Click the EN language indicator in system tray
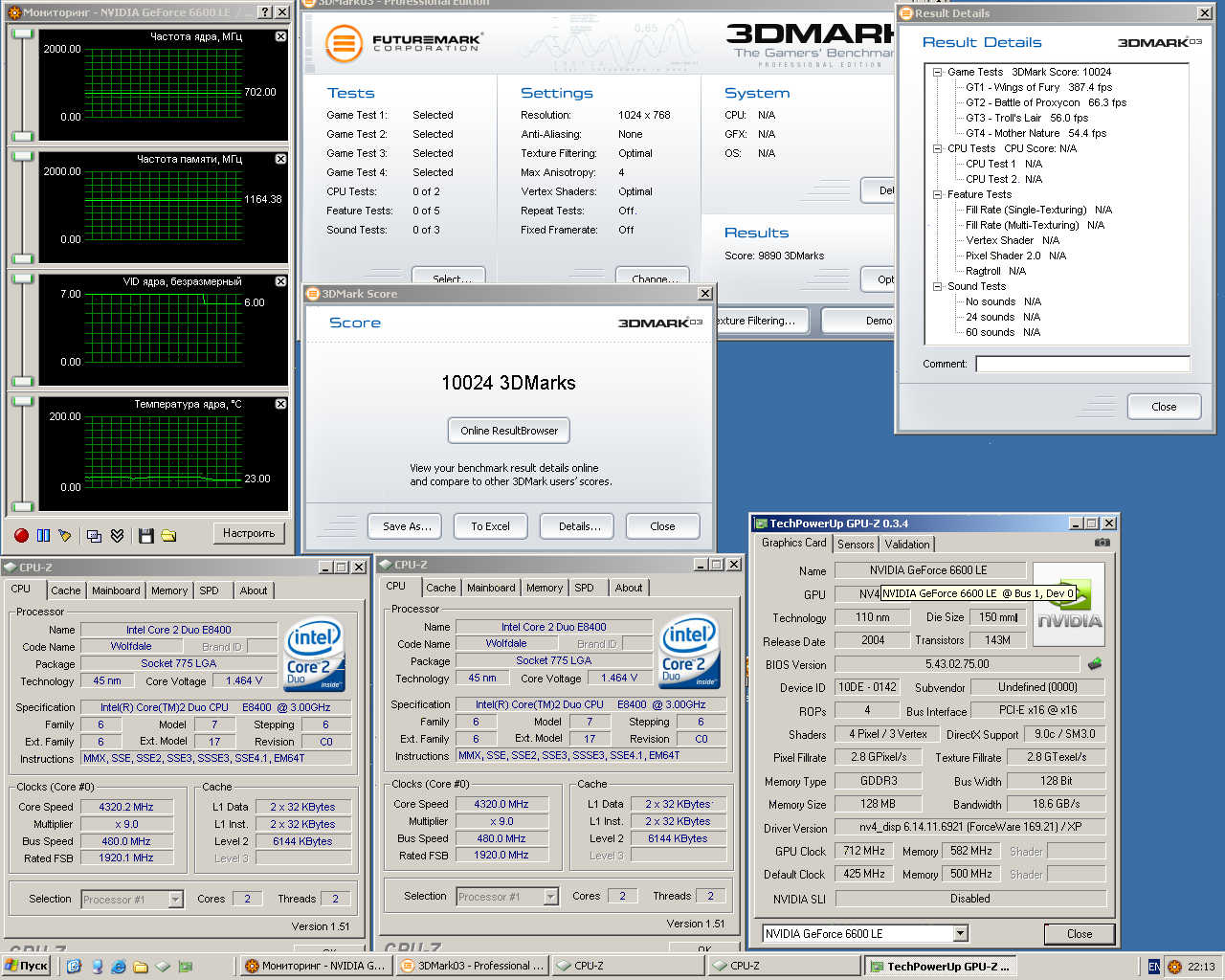1225x980 pixels. pos(1154,967)
